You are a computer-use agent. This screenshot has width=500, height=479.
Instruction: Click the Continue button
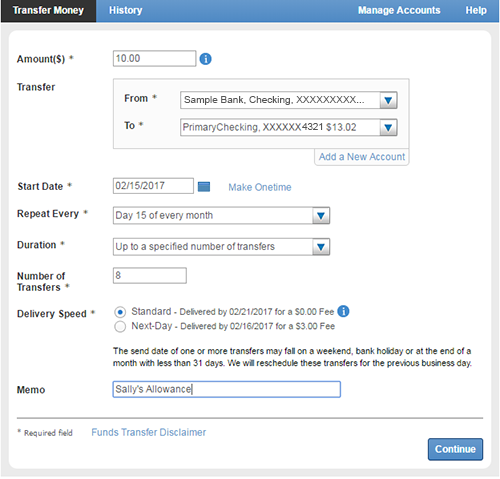(455, 449)
